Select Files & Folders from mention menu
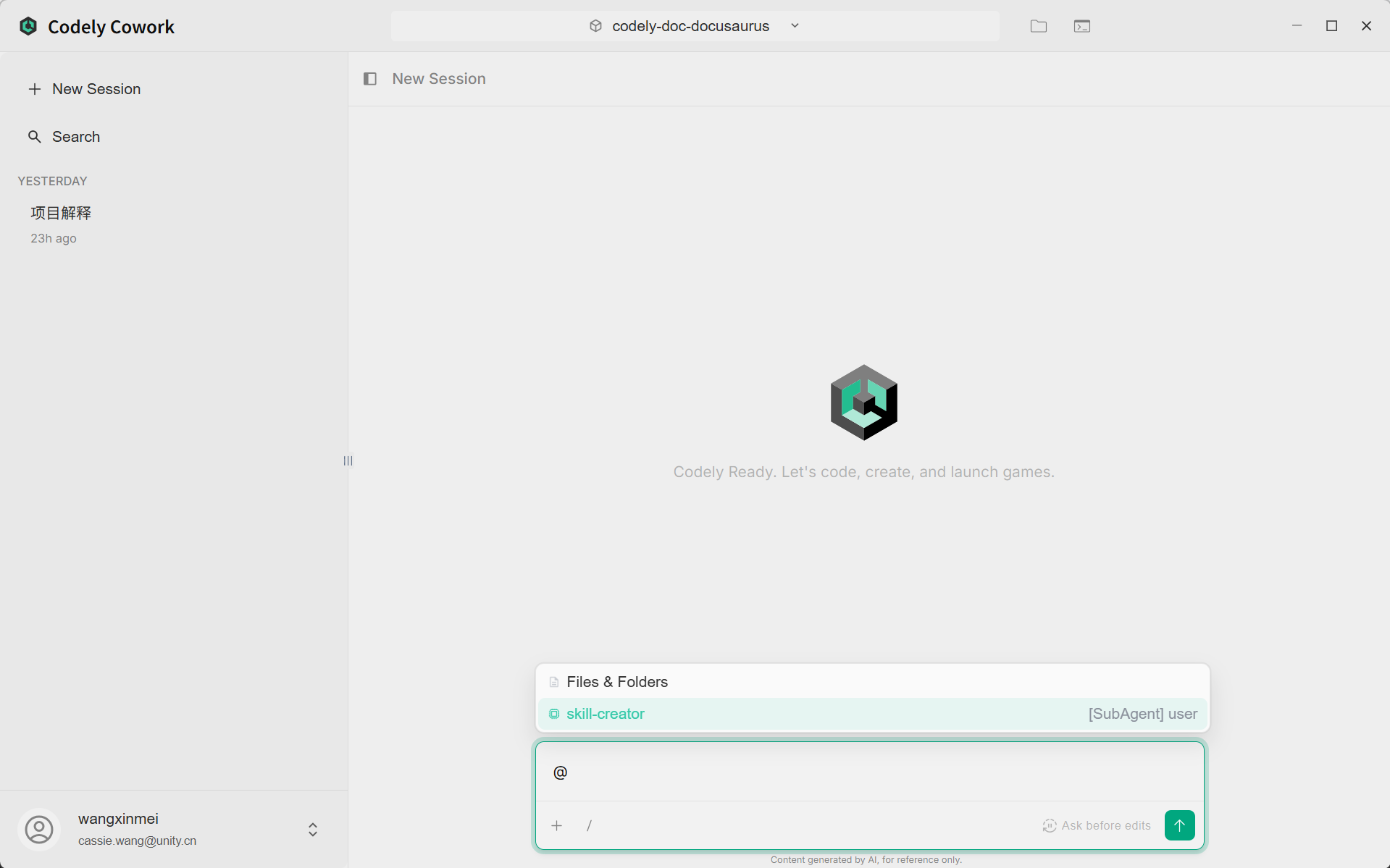 pyautogui.click(x=872, y=682)
